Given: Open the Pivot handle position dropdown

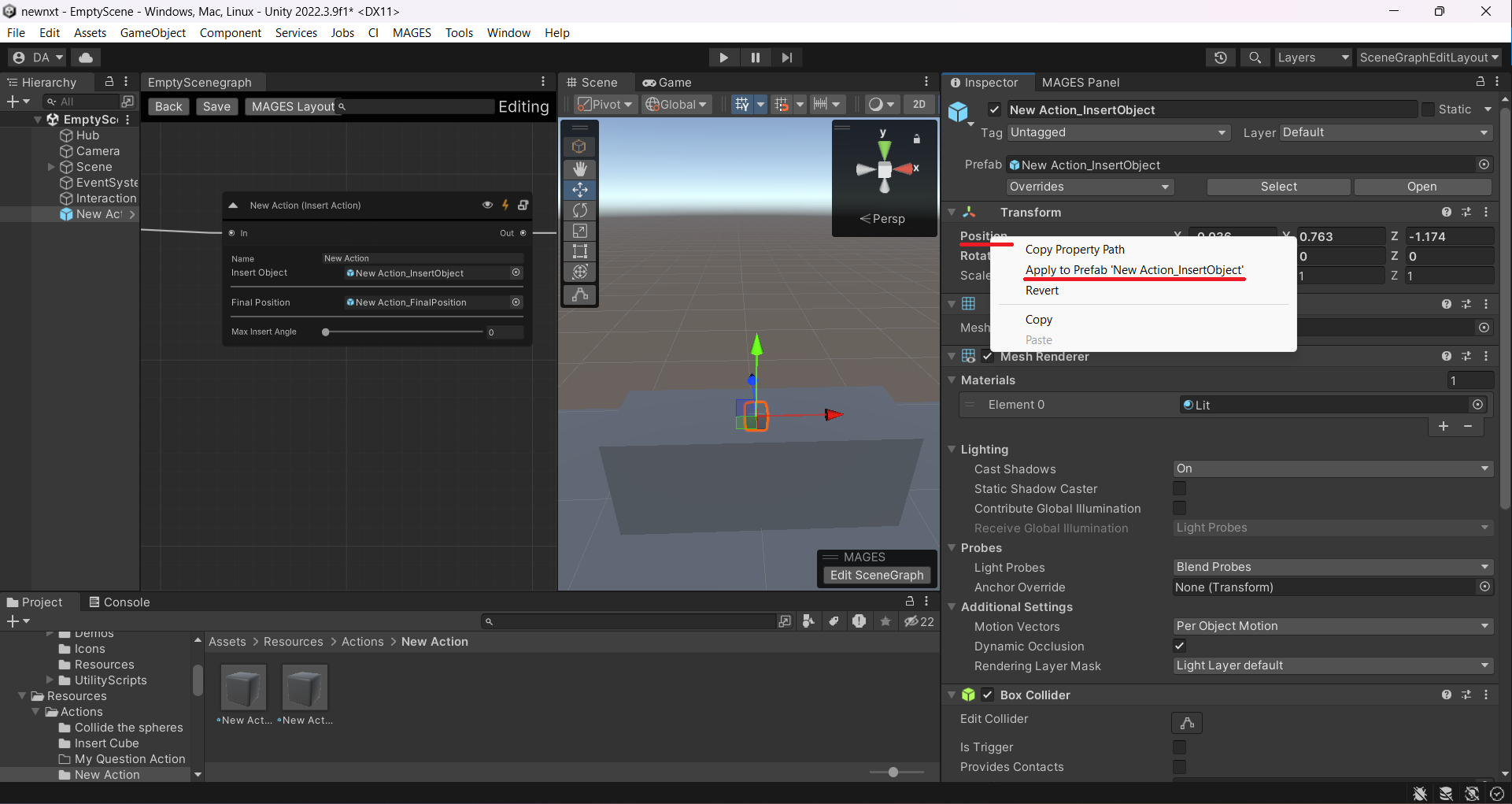Looking at the screenshot, I should (x=604, y=104).
